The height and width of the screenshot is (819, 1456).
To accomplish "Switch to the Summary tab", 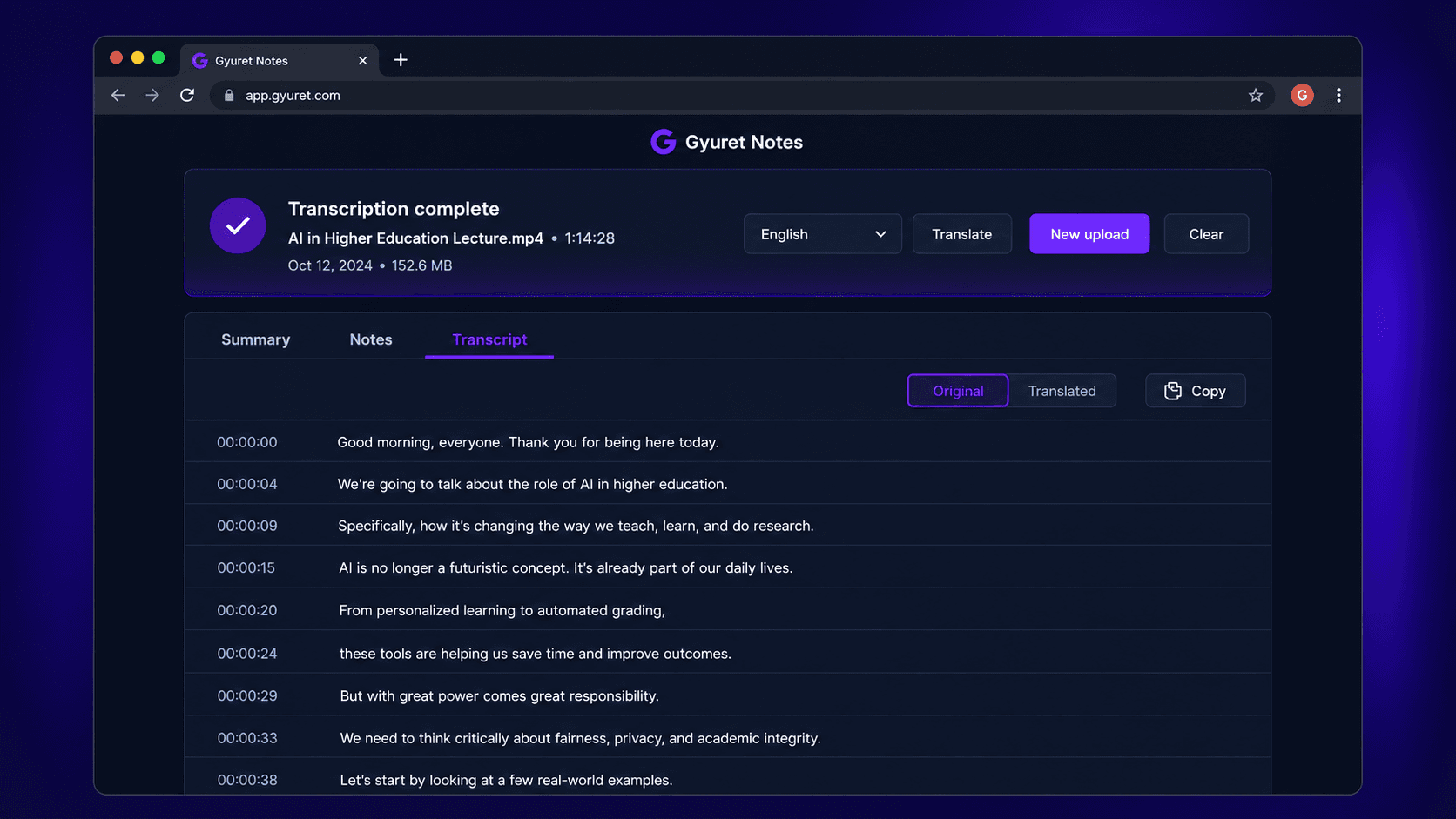I will (x=255, y=339).
